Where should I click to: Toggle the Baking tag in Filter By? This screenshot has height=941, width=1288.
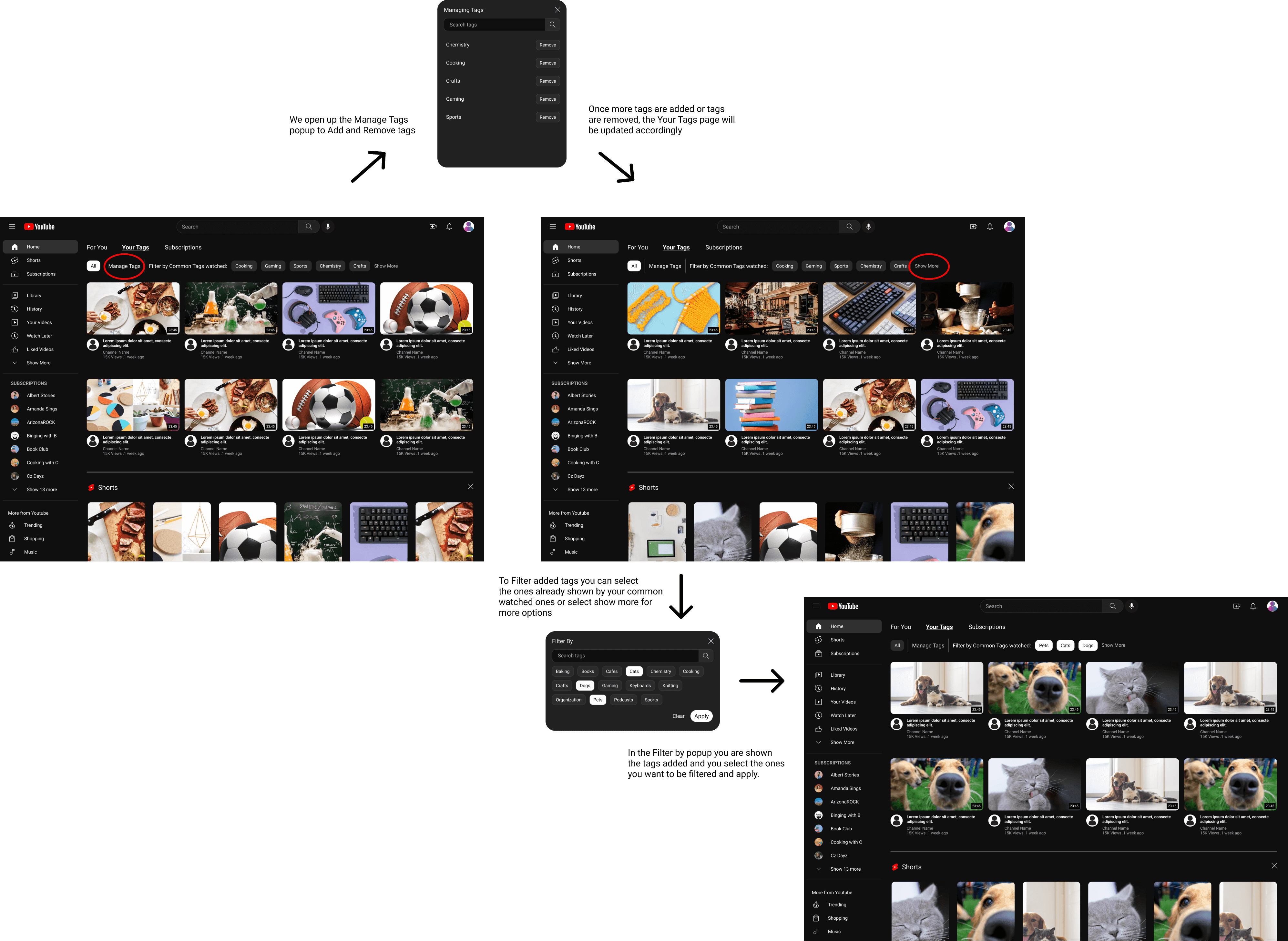[x=562, y=671]
